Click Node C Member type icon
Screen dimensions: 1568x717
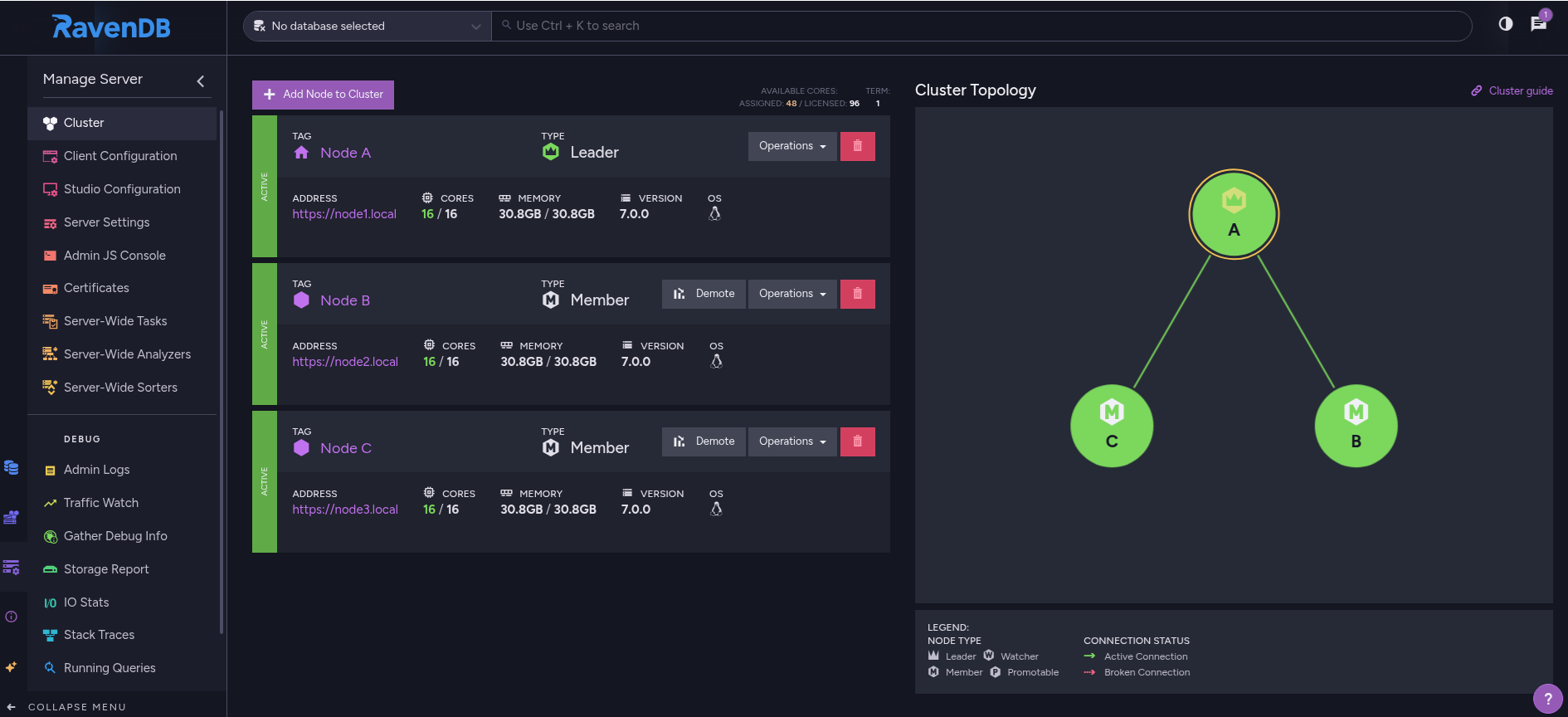(551, 447)
